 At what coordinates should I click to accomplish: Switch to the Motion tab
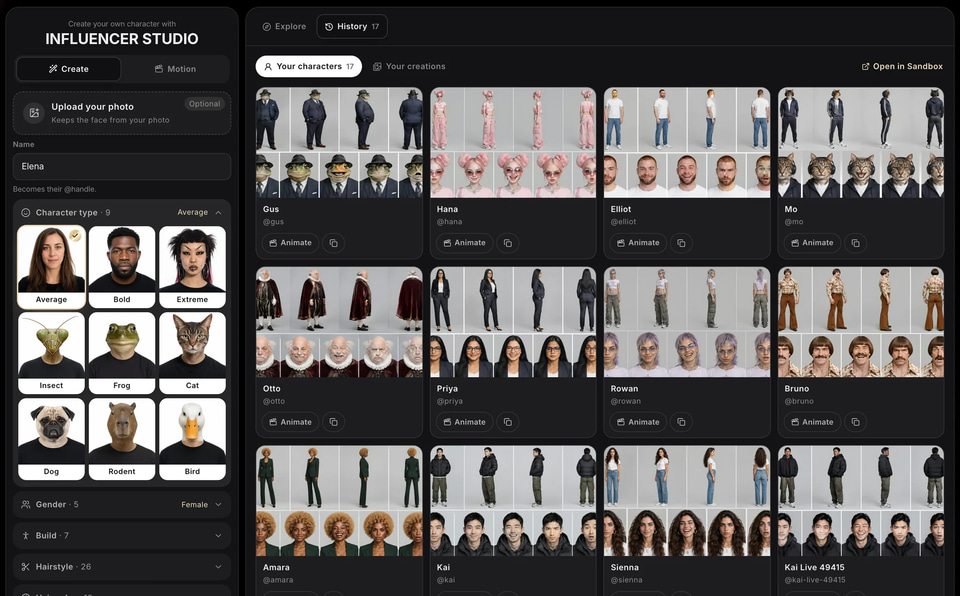click(175, 69)
